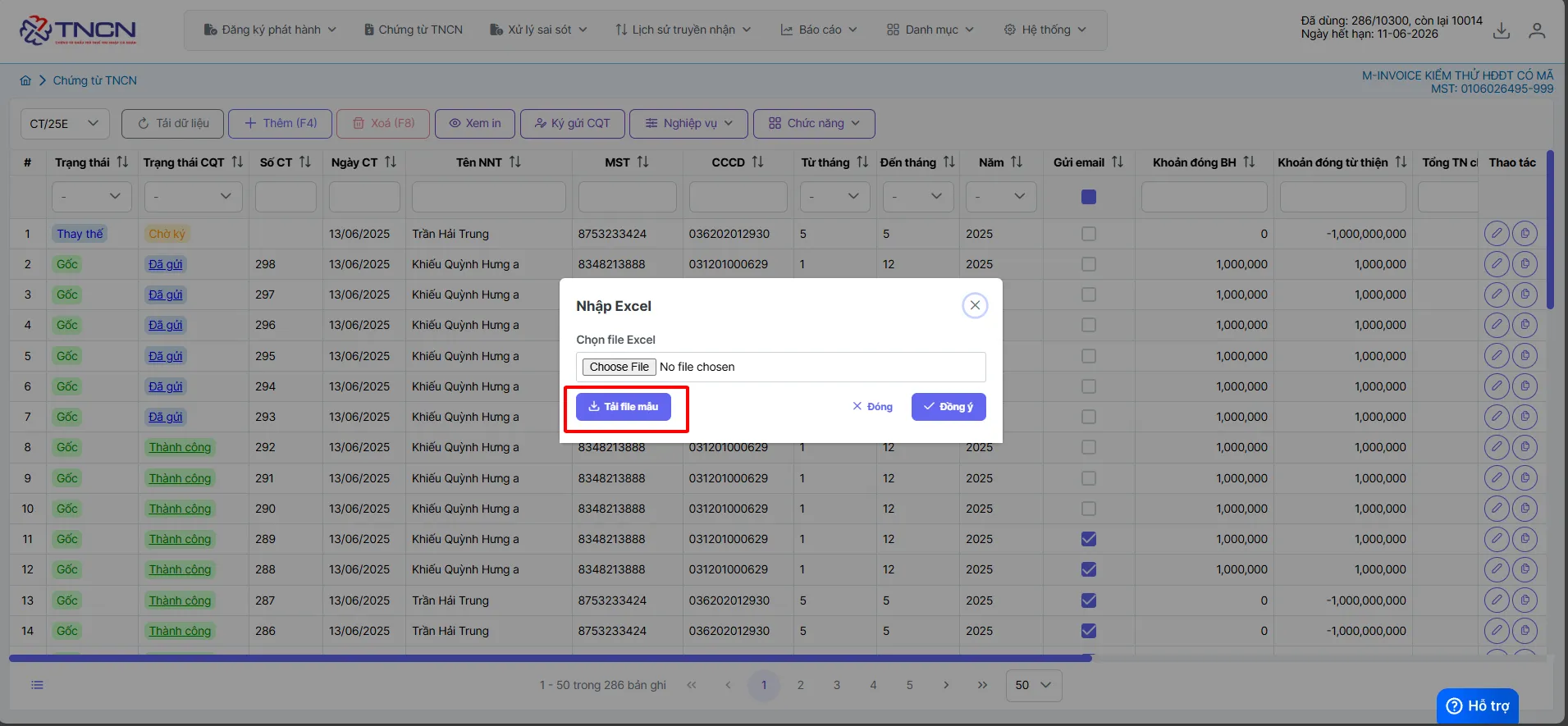This screenshot has height=726, width=1568.
Task: Open Từ tháng filter dropdown
Action: pyautogui.click(x=835, y=197)
